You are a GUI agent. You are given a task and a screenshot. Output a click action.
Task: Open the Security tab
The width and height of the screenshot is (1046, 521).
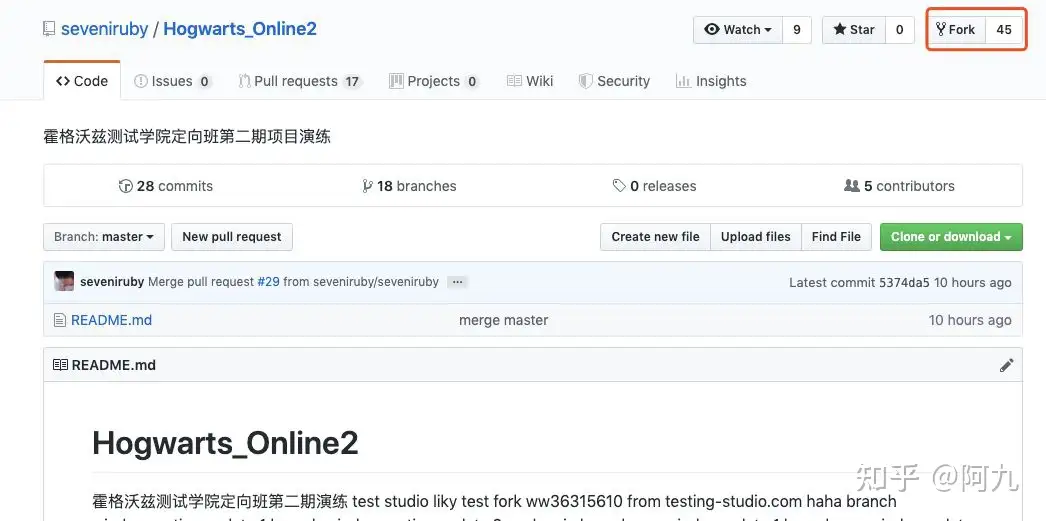coord(614,81)
